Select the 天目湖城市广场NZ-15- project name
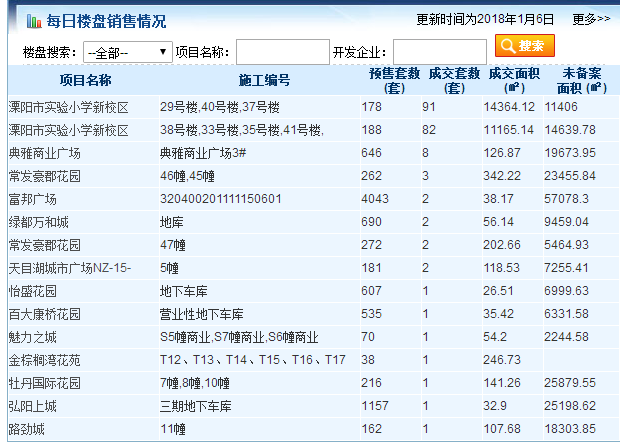 [x=70, y=268]
